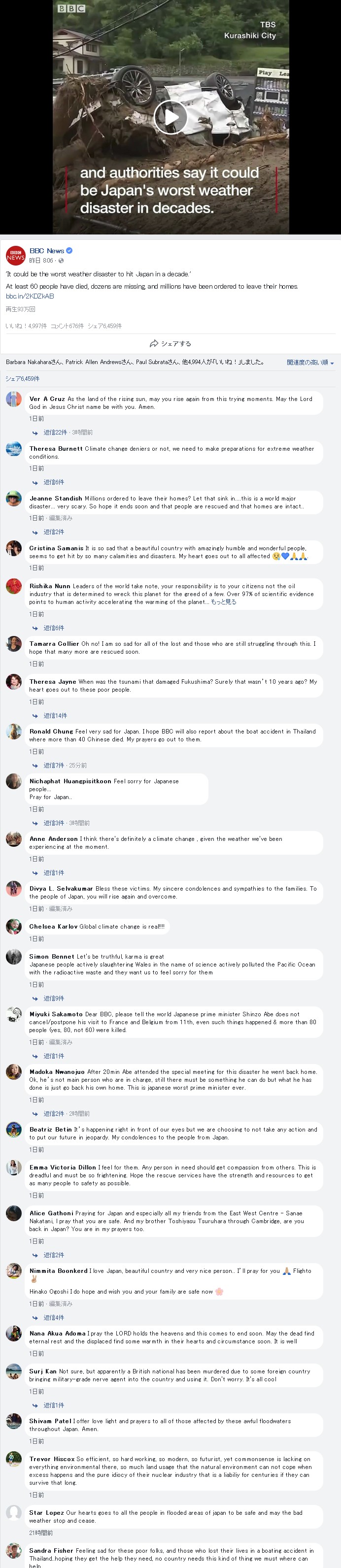Open the bbc.in/2KDZkAB link
This screenshot has height=1568, width=341.
[x=30, y=297]
